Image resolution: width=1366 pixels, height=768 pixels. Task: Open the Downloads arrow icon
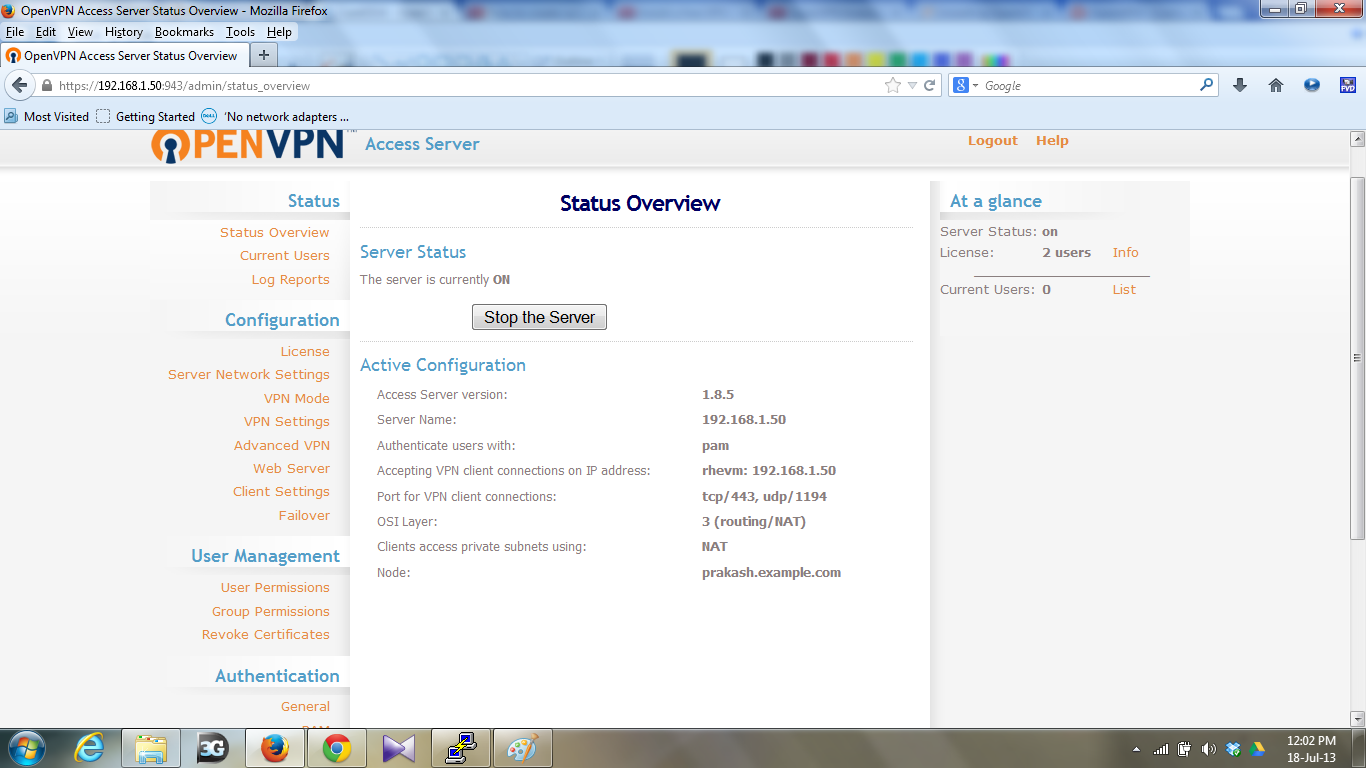[1240, 86]
